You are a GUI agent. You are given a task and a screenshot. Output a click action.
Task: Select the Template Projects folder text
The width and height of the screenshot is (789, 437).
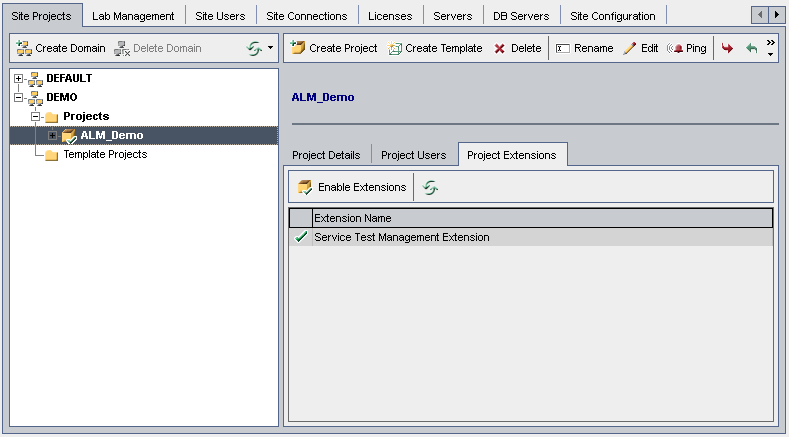click(105, 154)
